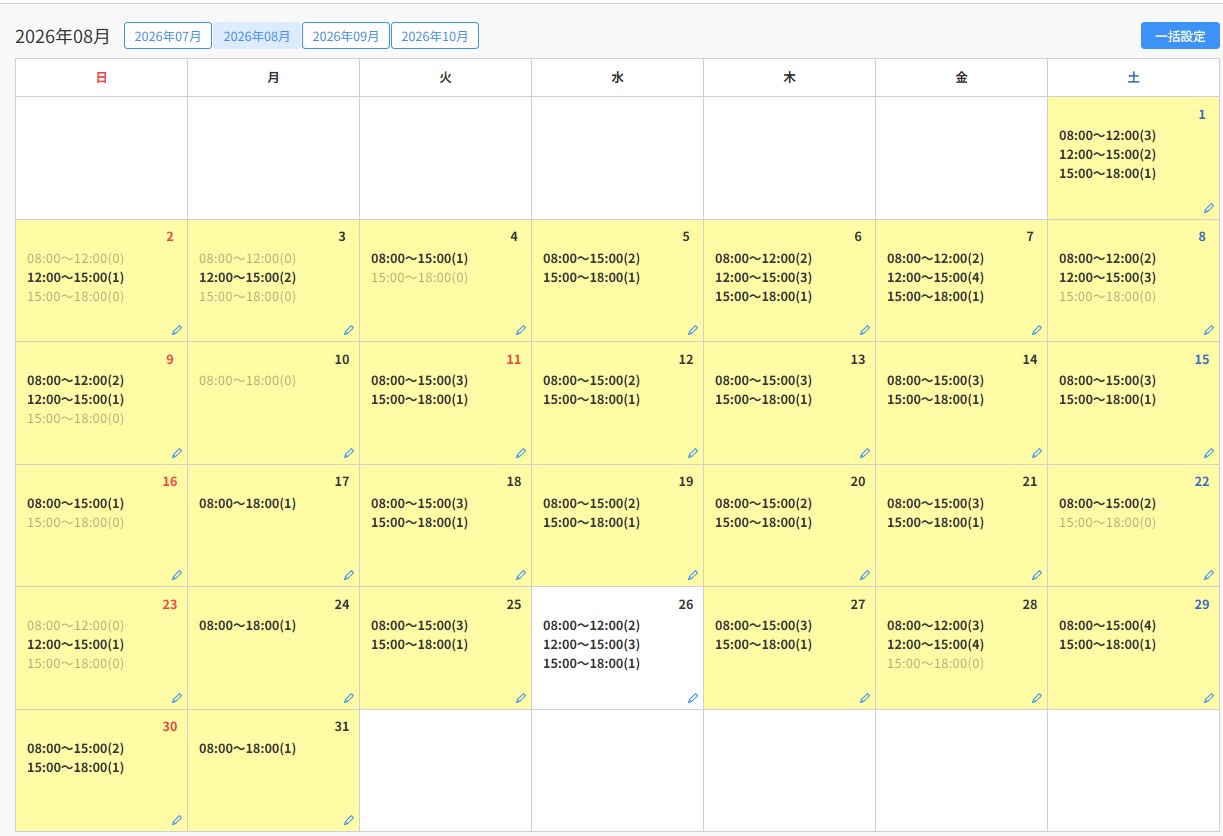Click the 12:00～15:00(4) slot on day 7

935,277
